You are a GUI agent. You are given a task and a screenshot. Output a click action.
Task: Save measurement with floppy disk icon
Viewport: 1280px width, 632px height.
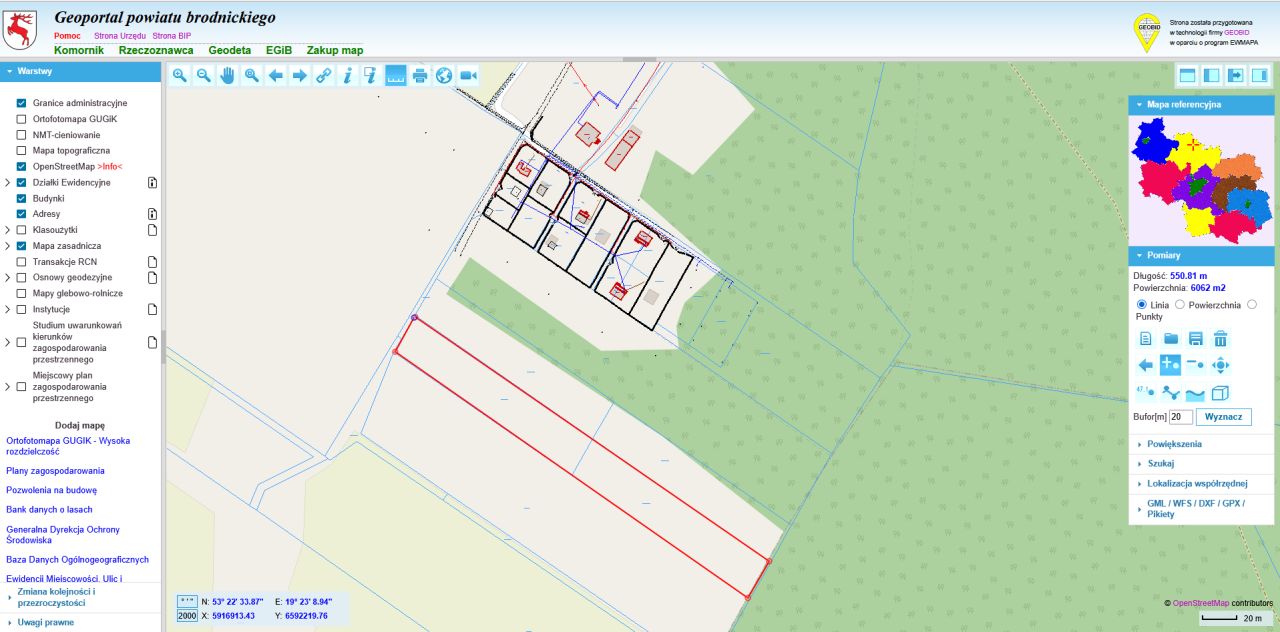1195,339
